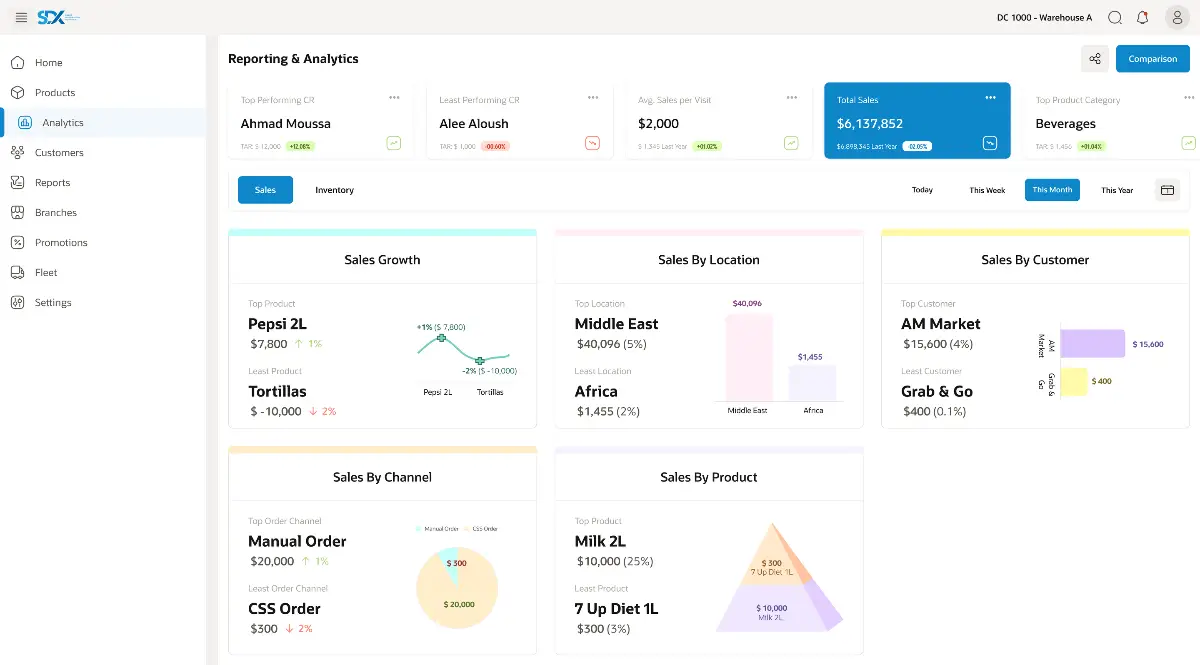Image resolution: width=1200 pixels, height=665 pixels.
Task: Click trend icon on Total Sales card
Action: click(x=990, y=143)
